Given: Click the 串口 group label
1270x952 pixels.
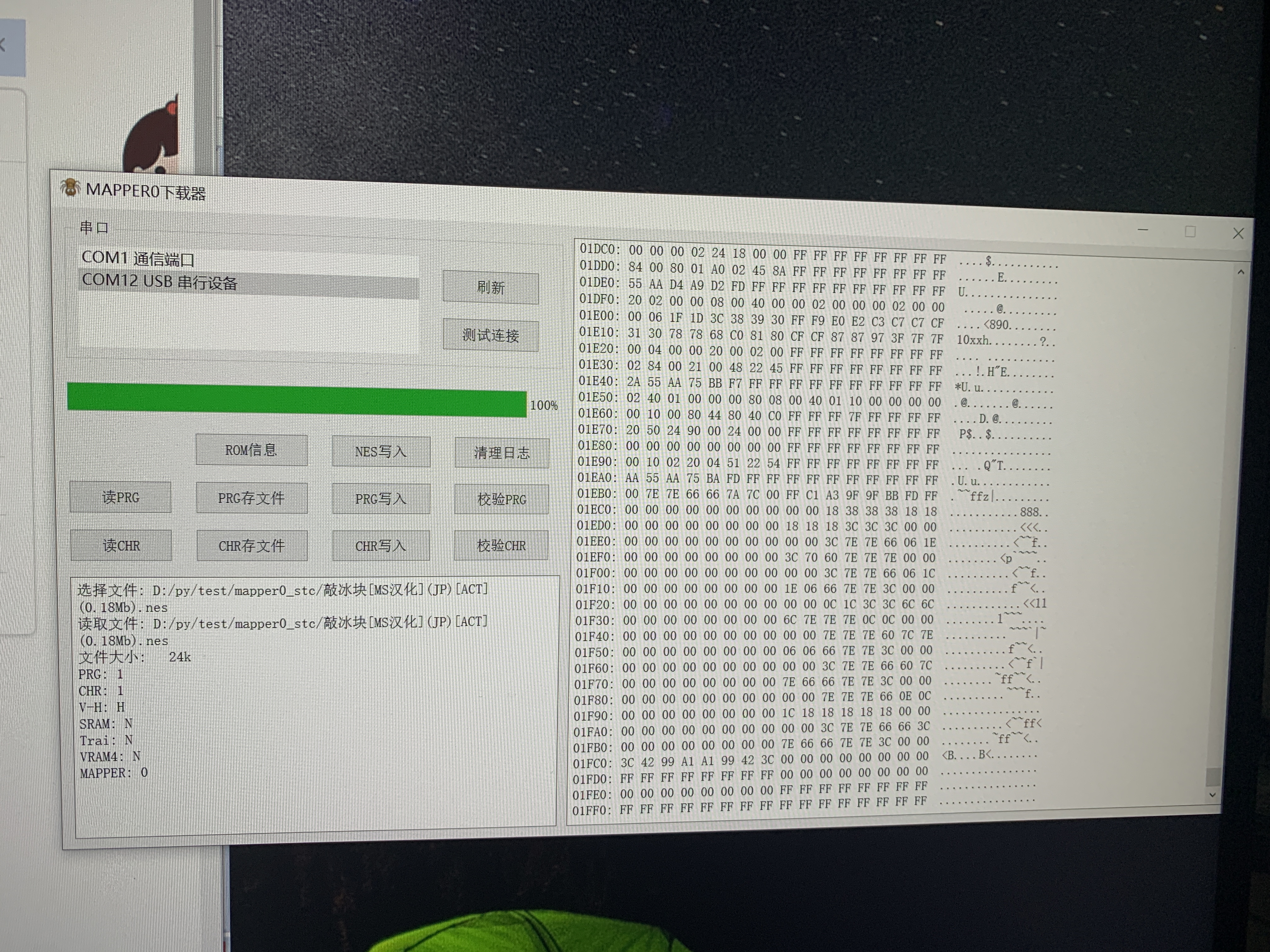Looking at the screenshot, I should click(x=94, y=228).
